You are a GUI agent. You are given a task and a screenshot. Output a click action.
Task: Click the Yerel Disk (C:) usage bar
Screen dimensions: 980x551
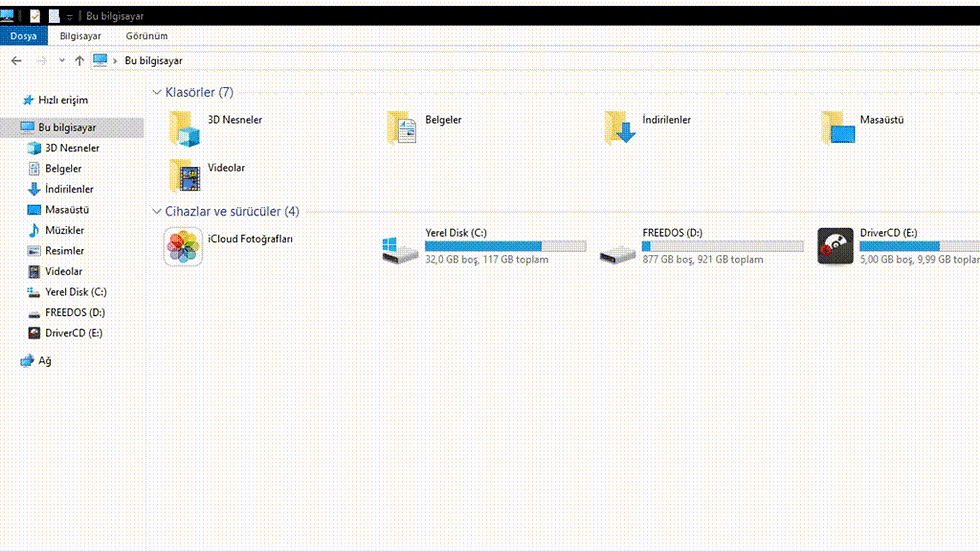[506, 246]
